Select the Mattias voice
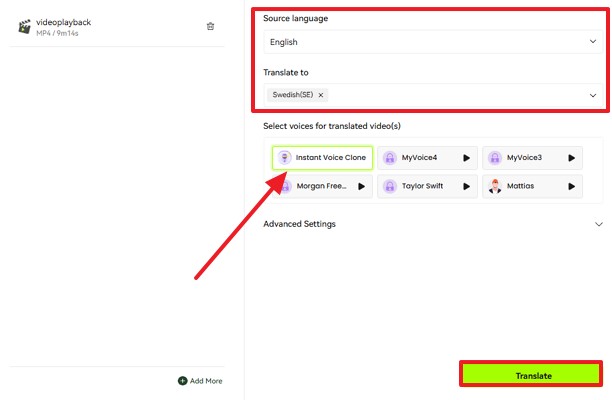The image size is (612, 400). (532, 186)
